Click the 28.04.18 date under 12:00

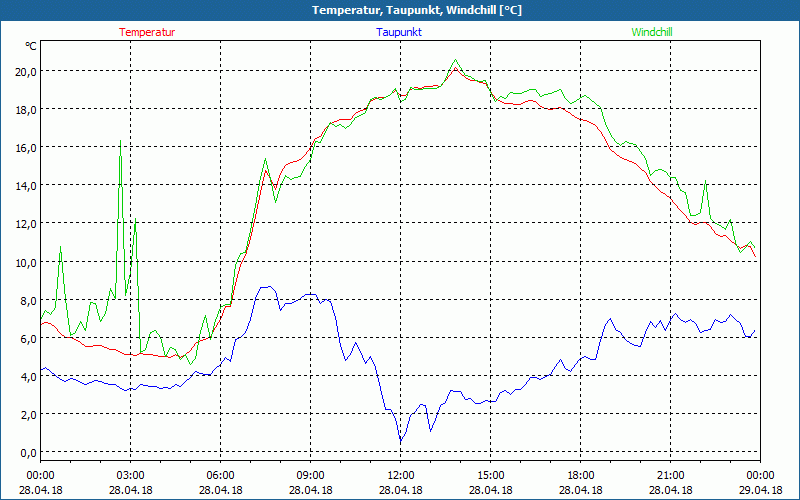point(401,490)
